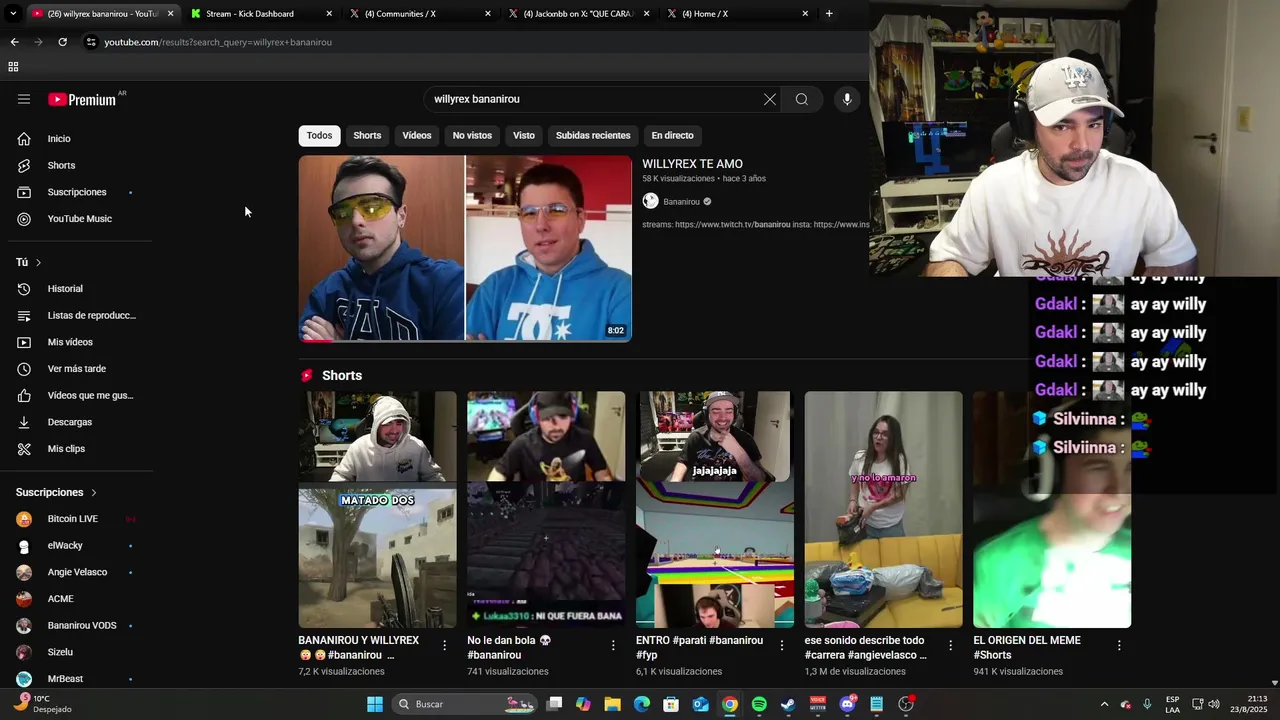
Task: Switch to Communities / X browser tab
Action: pyautogui.click(x=421, y=14)
